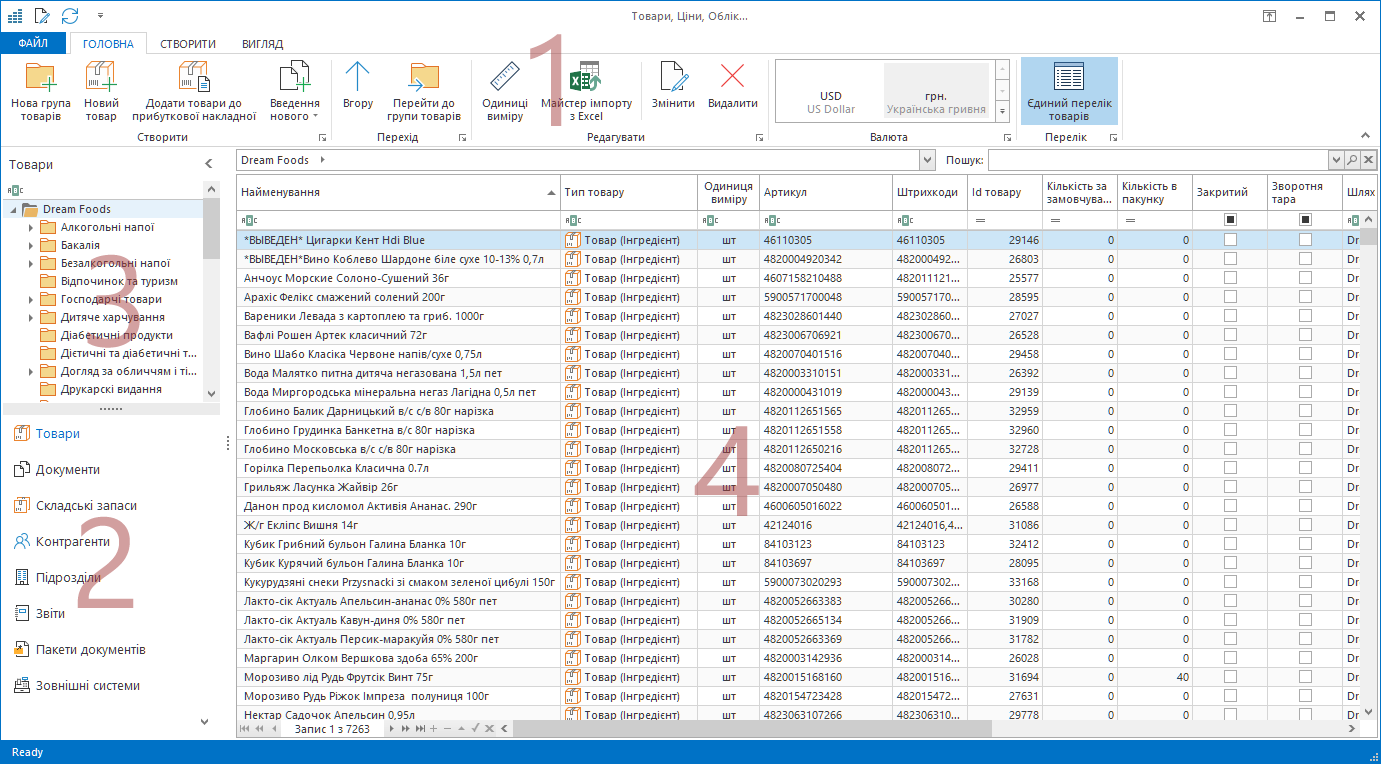Open the ФАЙЛ menu tab
1381x764 pixels.
pyautogui.click(x=33, y=44)
